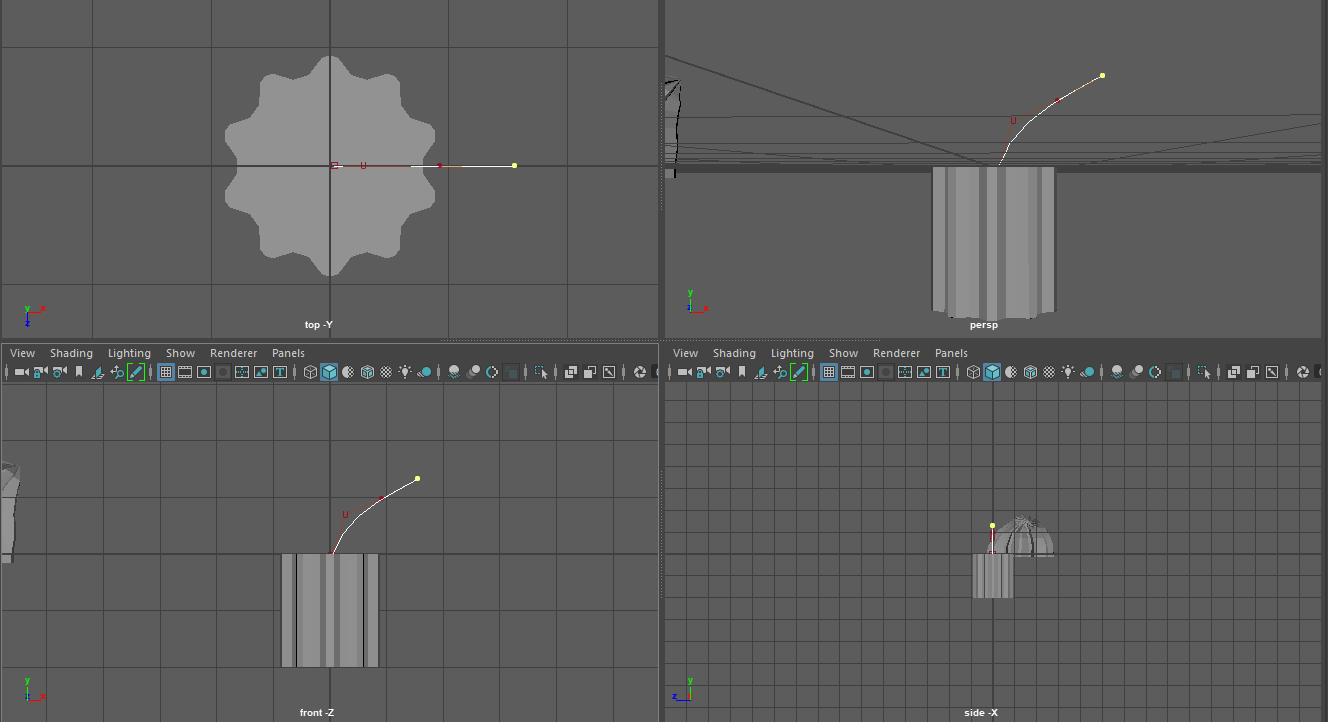1328x722 pixels.
Task: Select Smooth Shade All in side -X panel
Action: (992, 372)
